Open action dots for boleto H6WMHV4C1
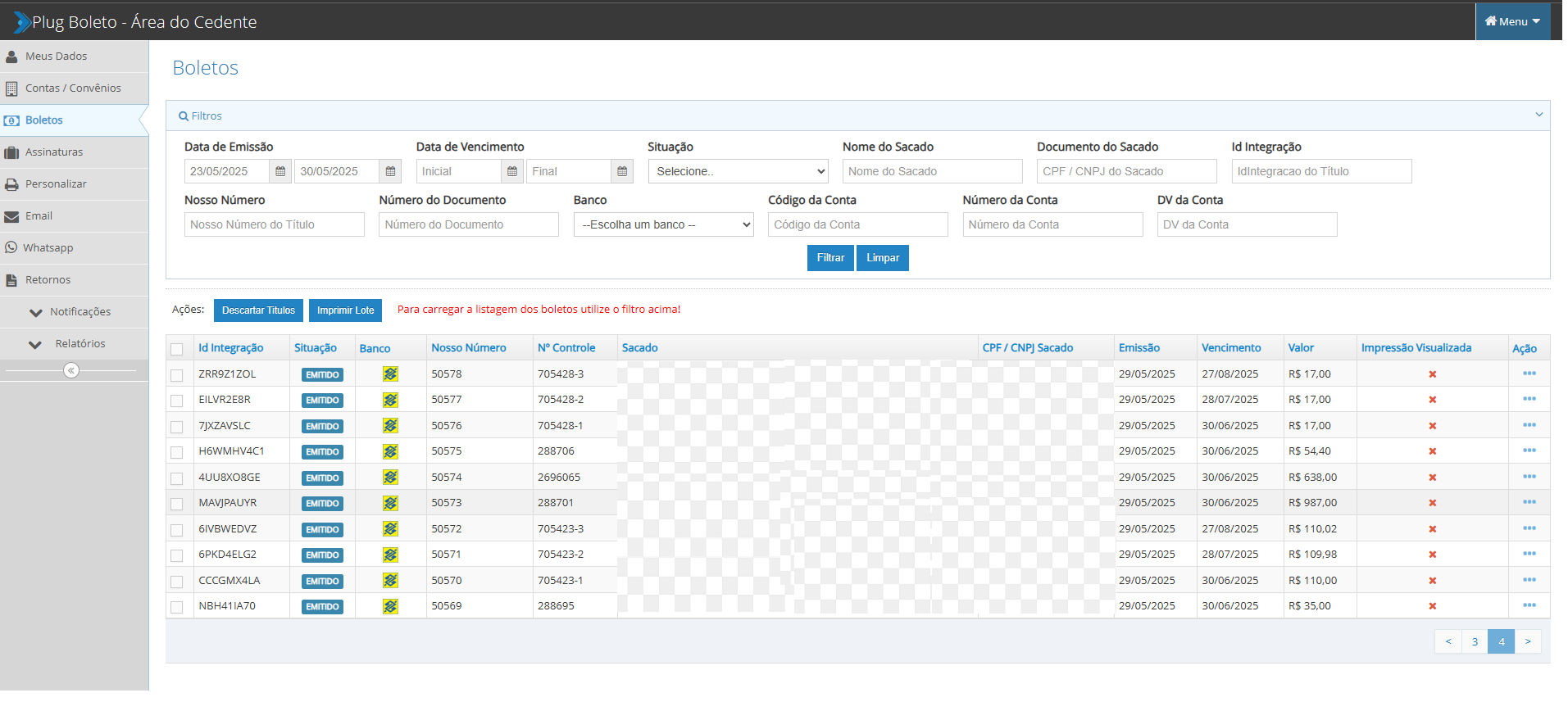Viewport: 1568px width, 711px height. coord(1529,451)
